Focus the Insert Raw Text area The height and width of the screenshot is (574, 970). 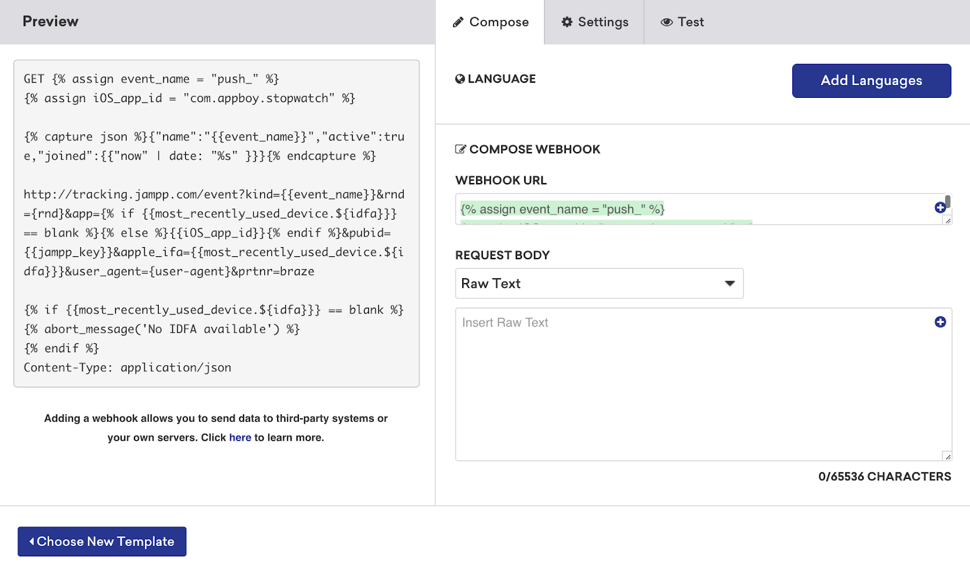703,384
